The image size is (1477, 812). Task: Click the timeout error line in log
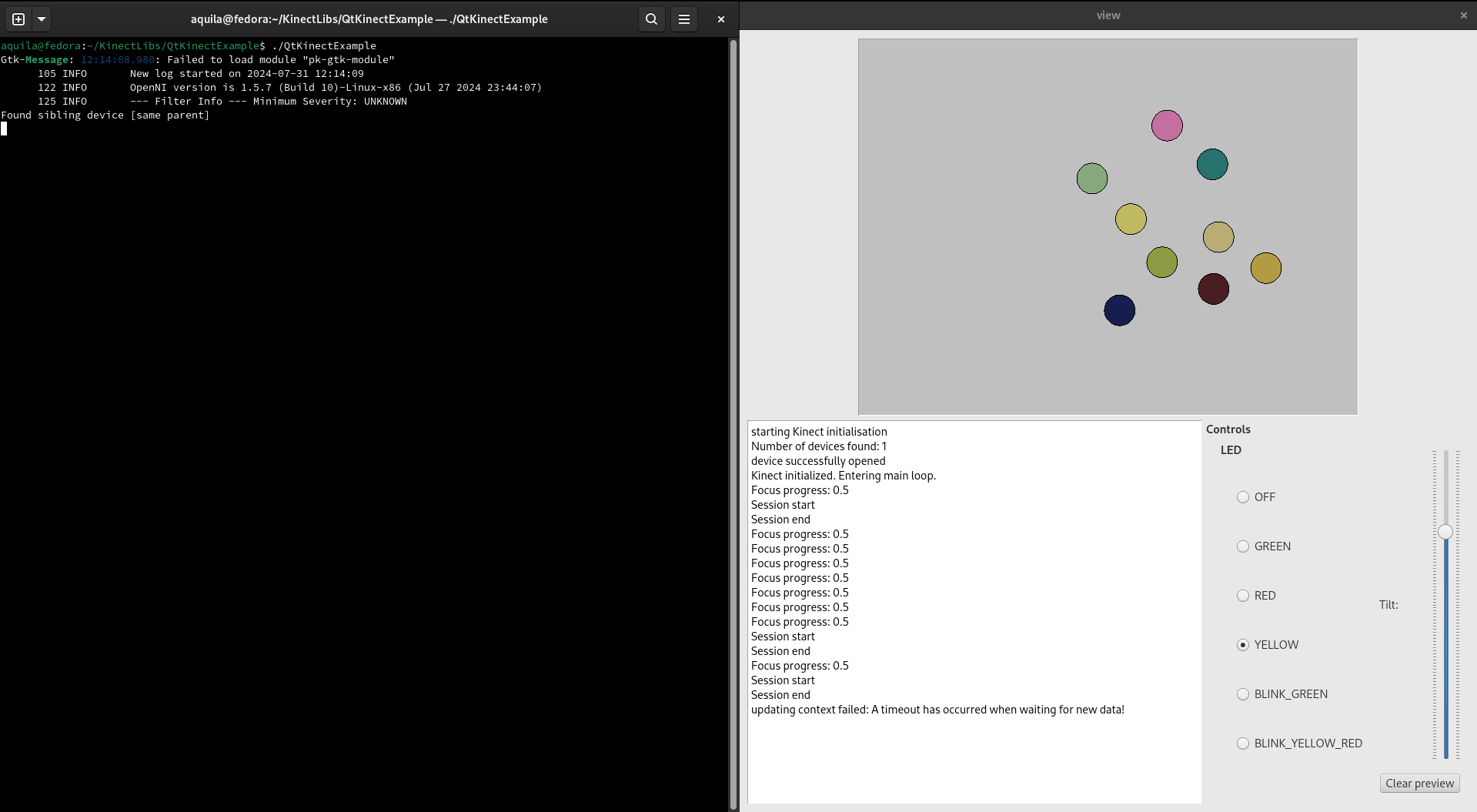937,710
